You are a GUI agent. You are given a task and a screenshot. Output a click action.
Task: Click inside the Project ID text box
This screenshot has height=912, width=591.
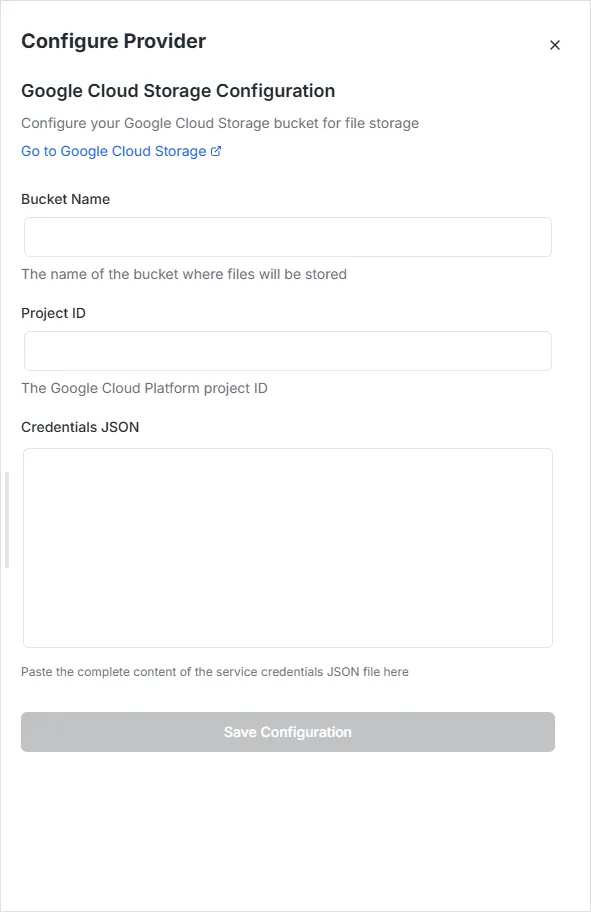pos(287,351)
